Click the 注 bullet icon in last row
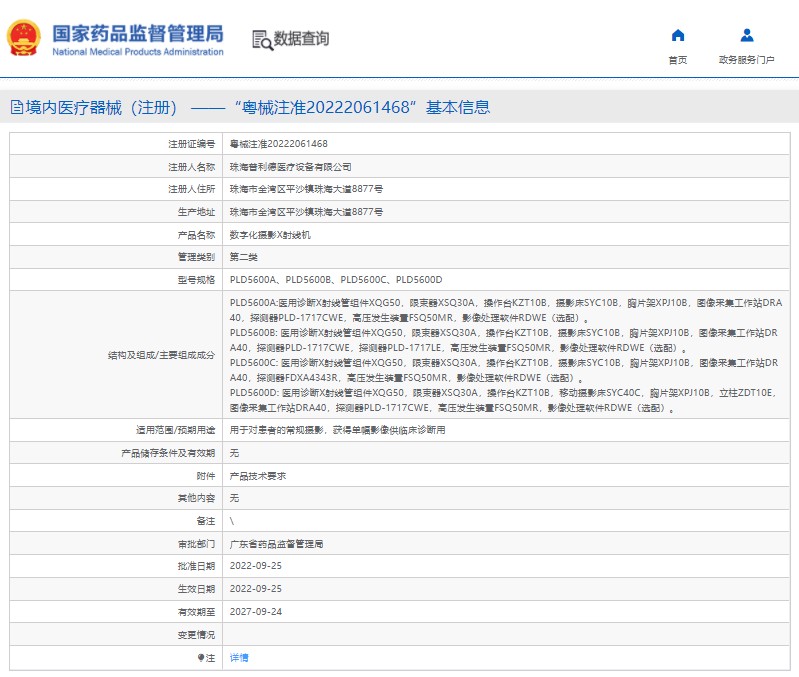This screenshot has height=677, width=799. point(200,658)
